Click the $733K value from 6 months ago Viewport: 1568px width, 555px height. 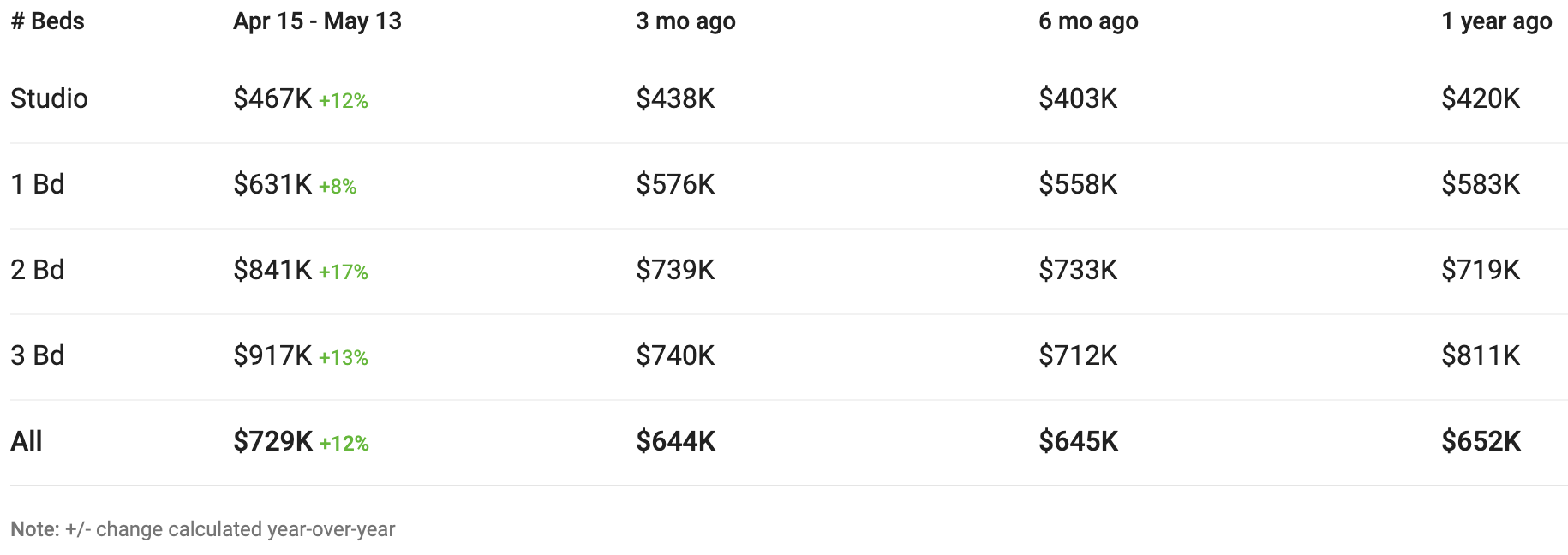coord(1078,270)
